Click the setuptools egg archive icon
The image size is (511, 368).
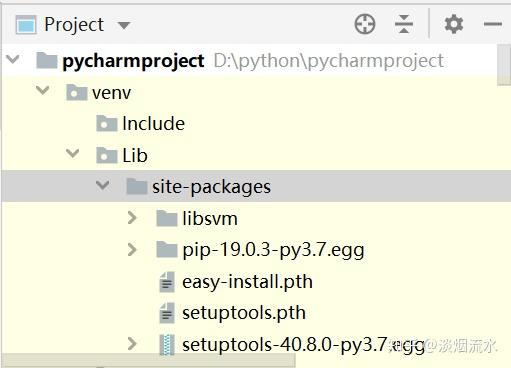pyautogui.click(x=167, y=345)
